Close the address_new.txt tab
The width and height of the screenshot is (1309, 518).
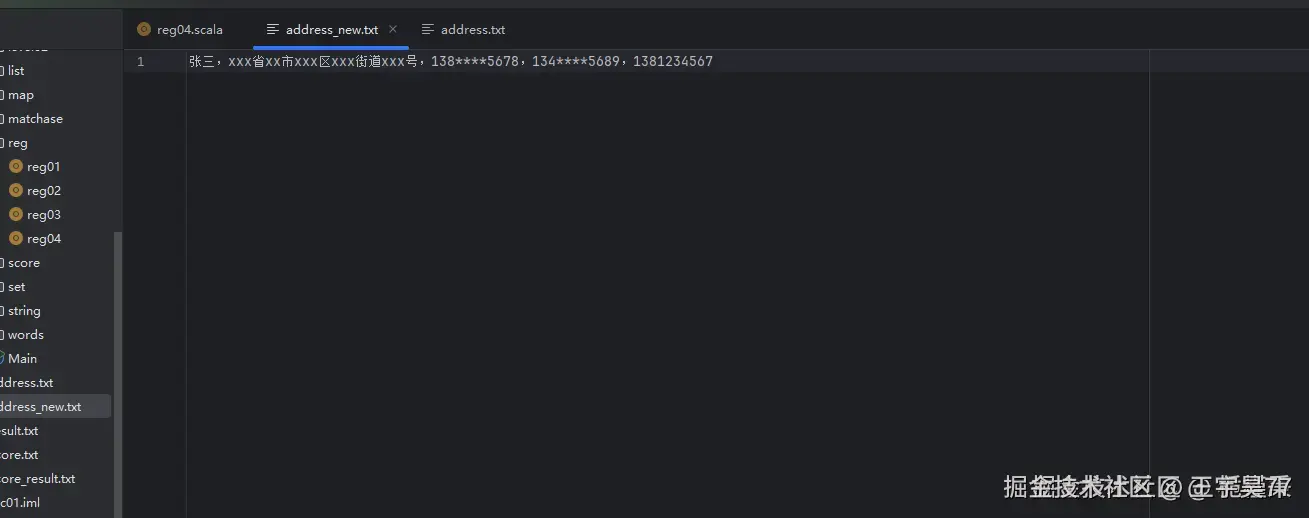pyautogui.click(x=393, y=29)
